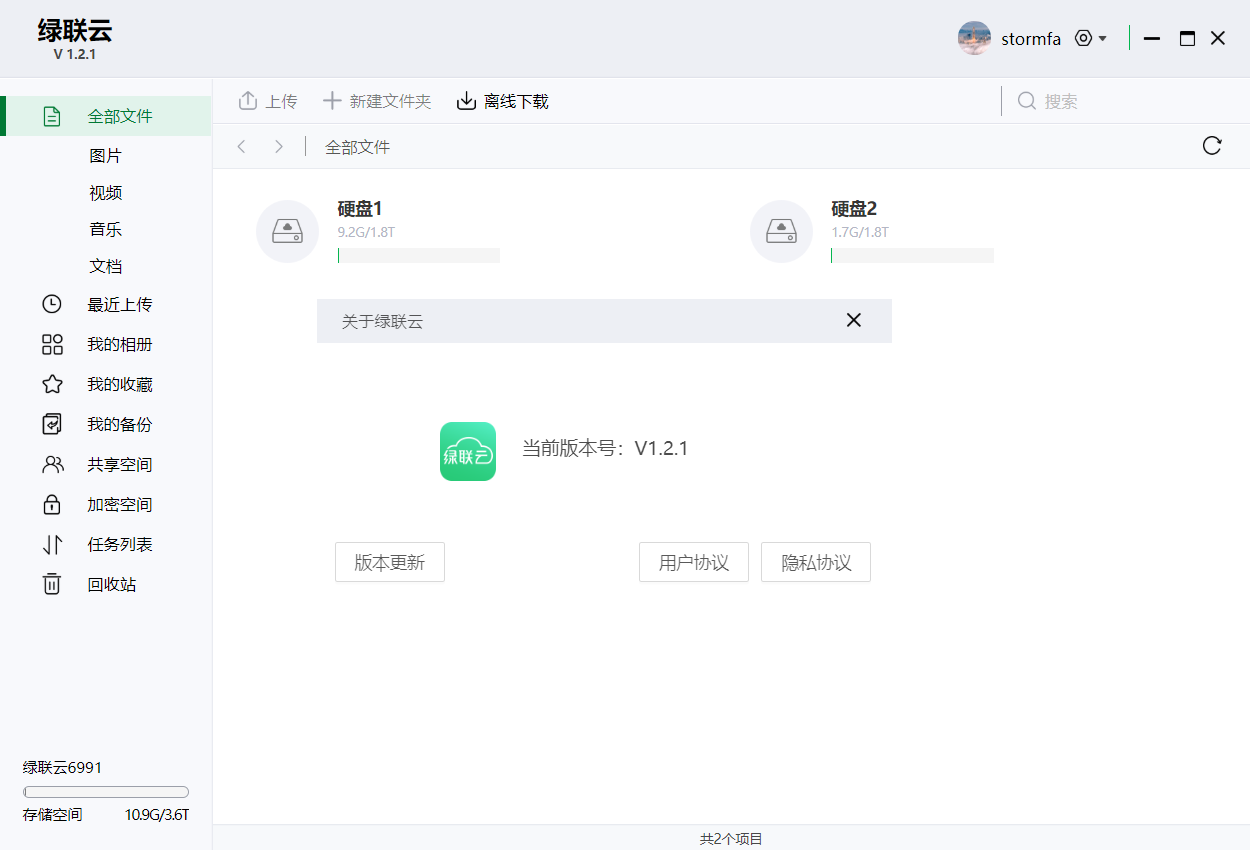The image size is (1250, 850).
Task: Click the magnifier search icon
Action: click(1027, 101)
